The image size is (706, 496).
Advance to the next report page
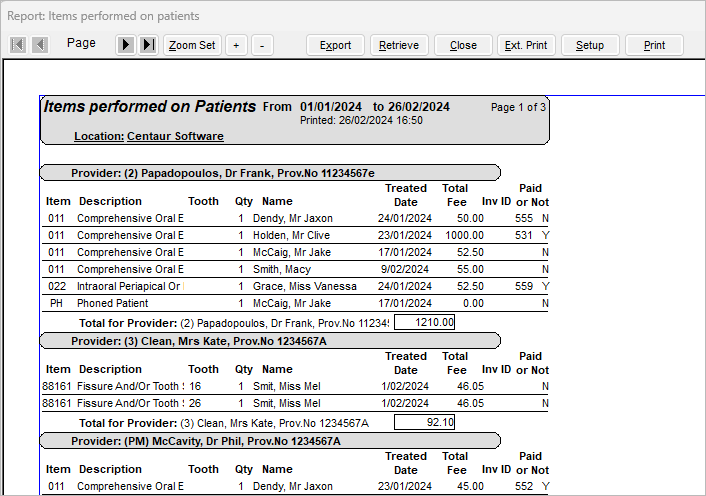tap(126, 45)
